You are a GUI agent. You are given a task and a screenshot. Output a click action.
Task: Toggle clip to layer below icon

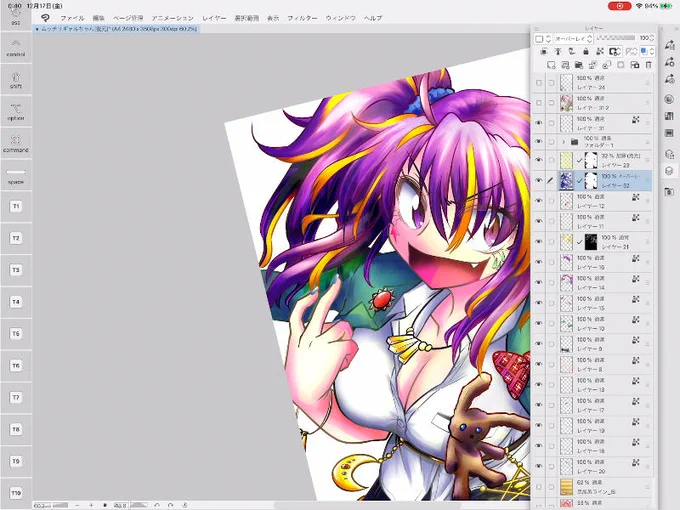tap(544, 52)
